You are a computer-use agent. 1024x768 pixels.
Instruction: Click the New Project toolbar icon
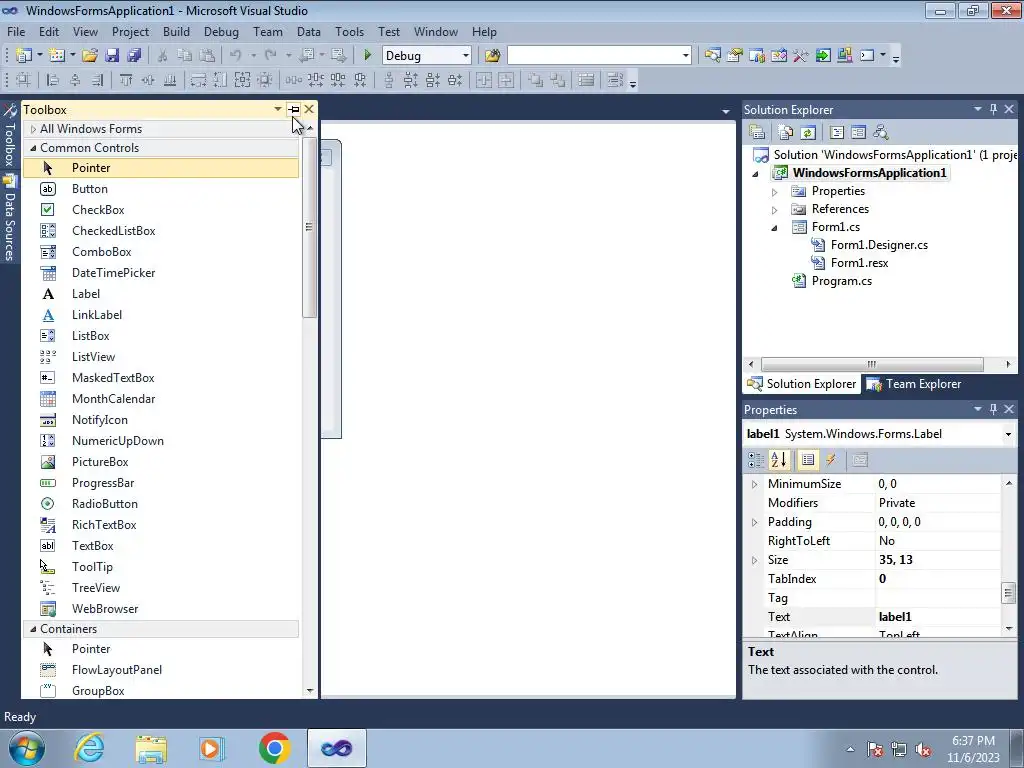coord(24,56)
